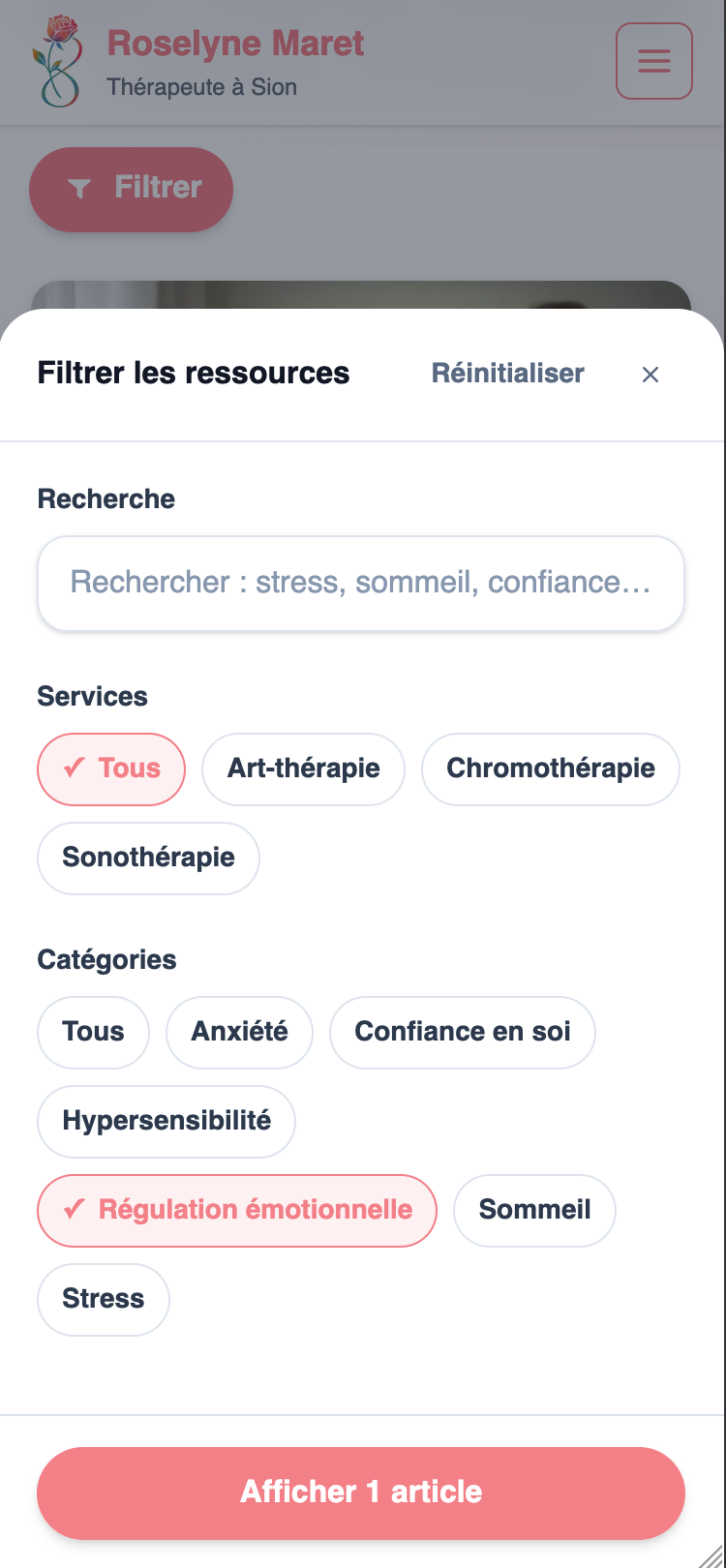Enable the Chromothérapie service filter

coord(550,769)
